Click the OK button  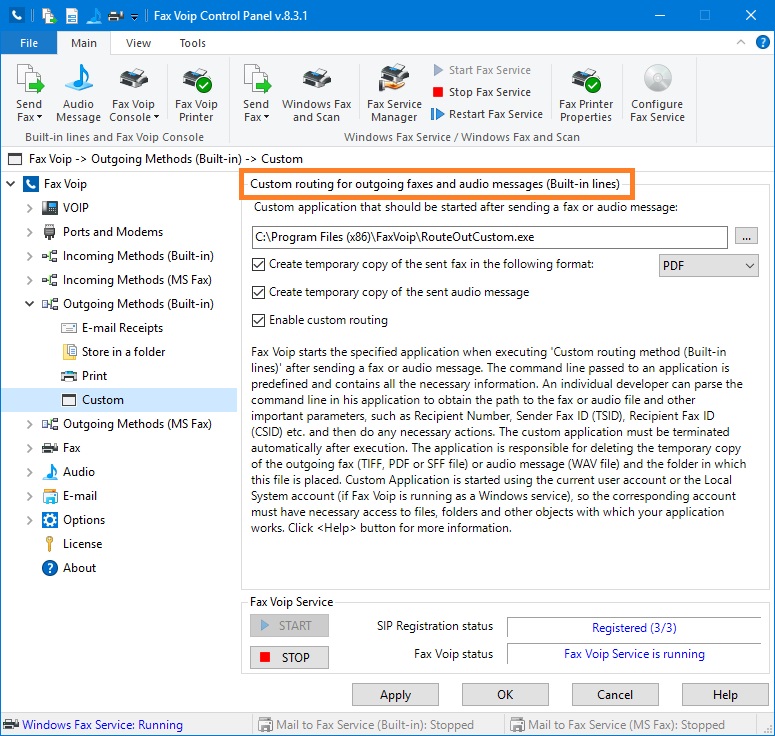tap(505, 694)
